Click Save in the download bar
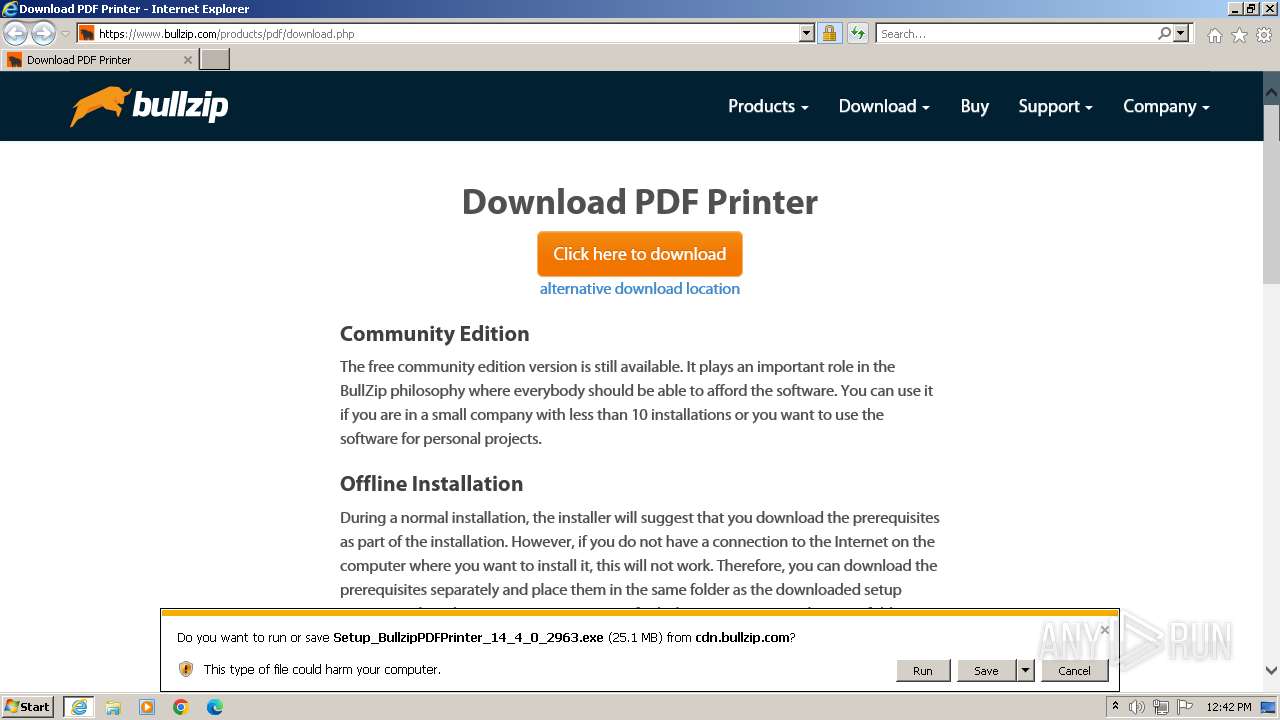 point(986,671)
